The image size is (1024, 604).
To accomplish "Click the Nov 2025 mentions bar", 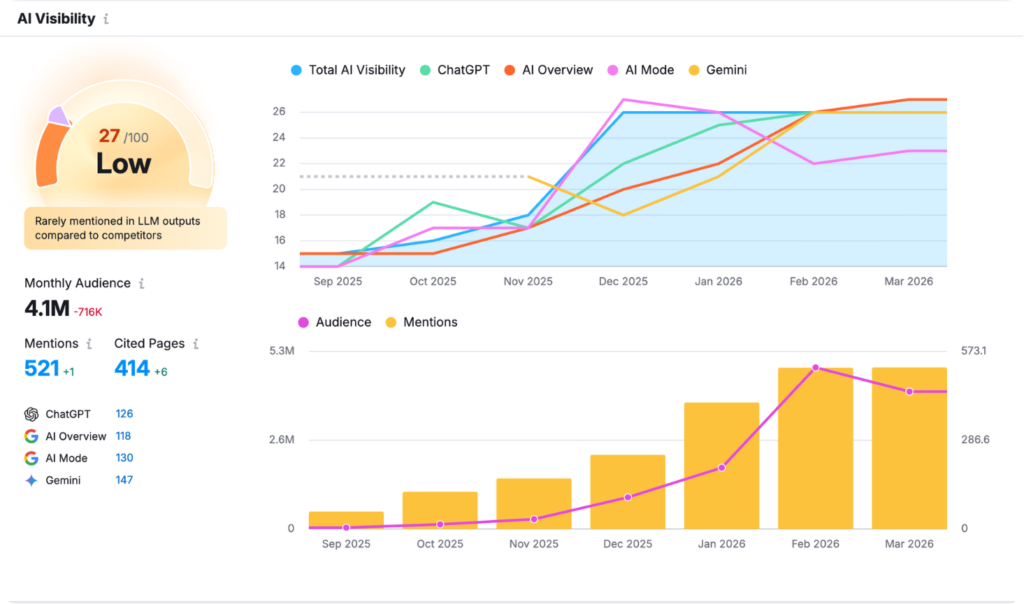I will [x=534, y=503].
